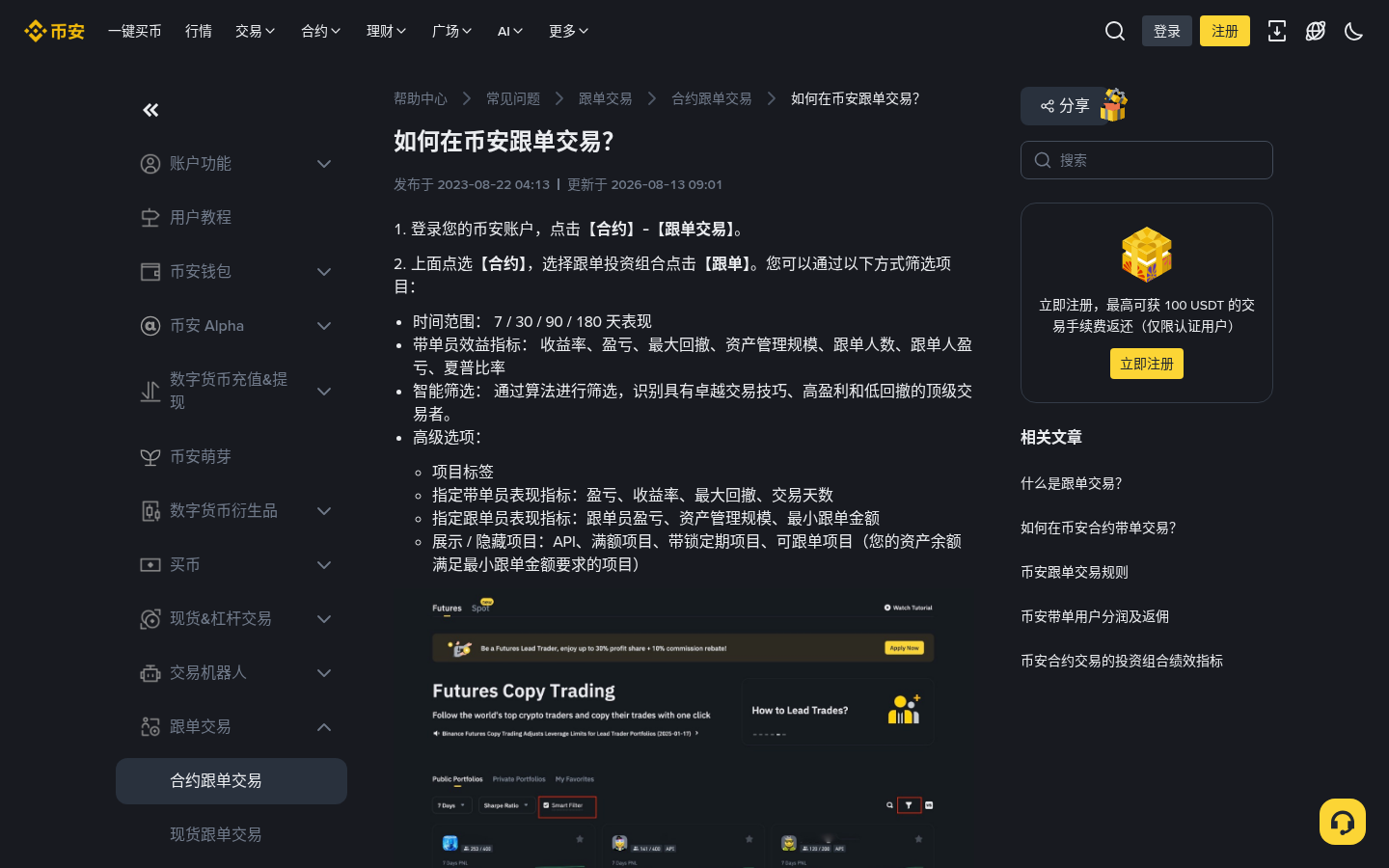Click the yellow 注册 button

click(x=1225, y=31)
